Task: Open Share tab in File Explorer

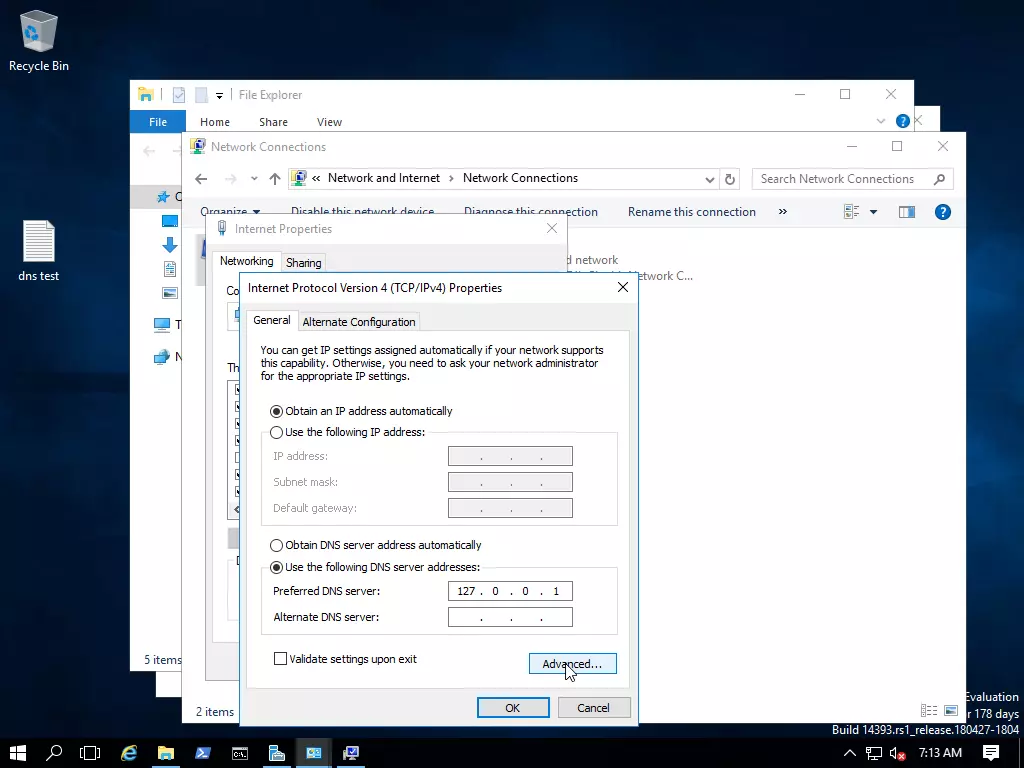Action: (x=273, y=122)
